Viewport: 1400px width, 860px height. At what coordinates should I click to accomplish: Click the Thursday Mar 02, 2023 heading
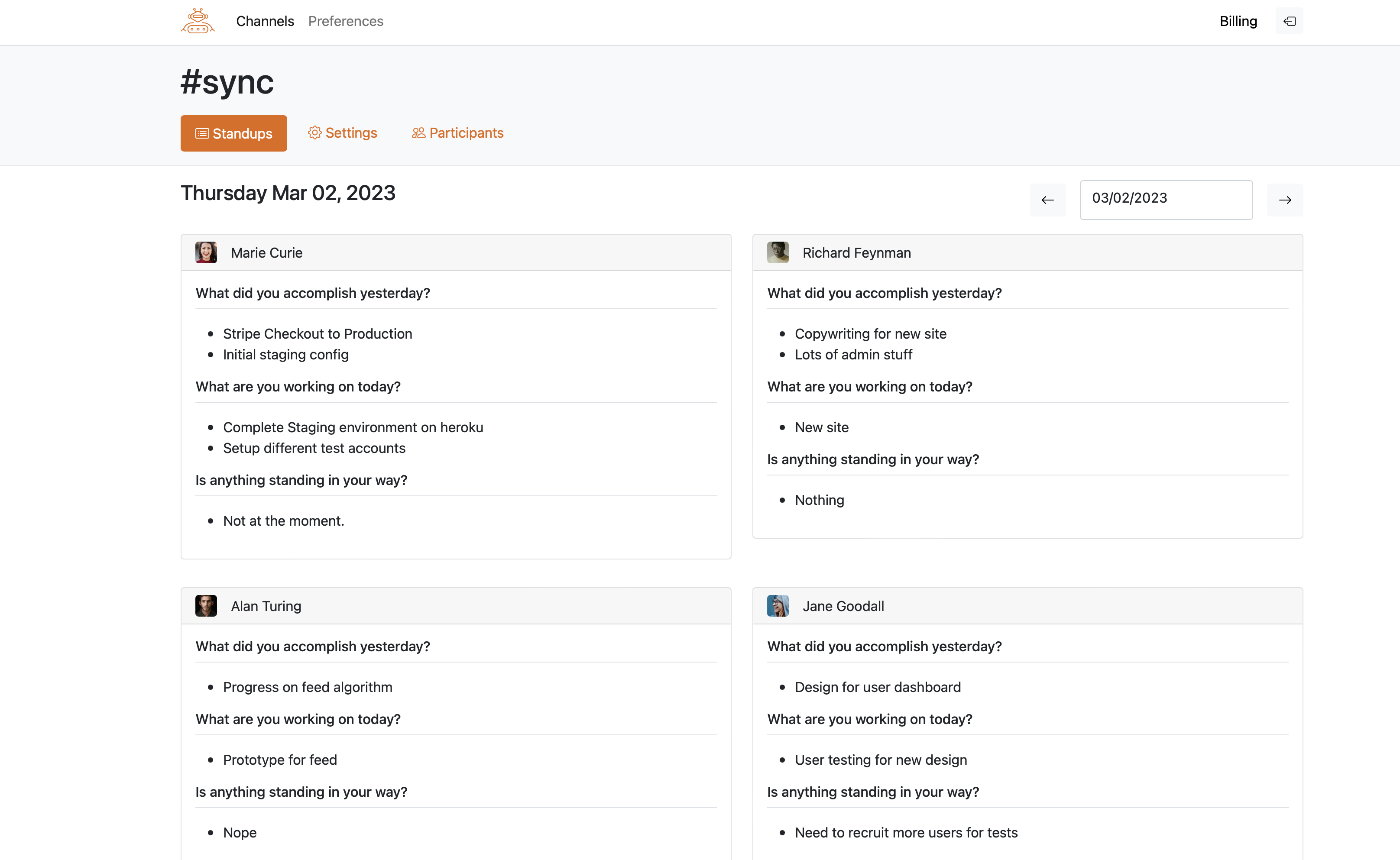(288, 193)
